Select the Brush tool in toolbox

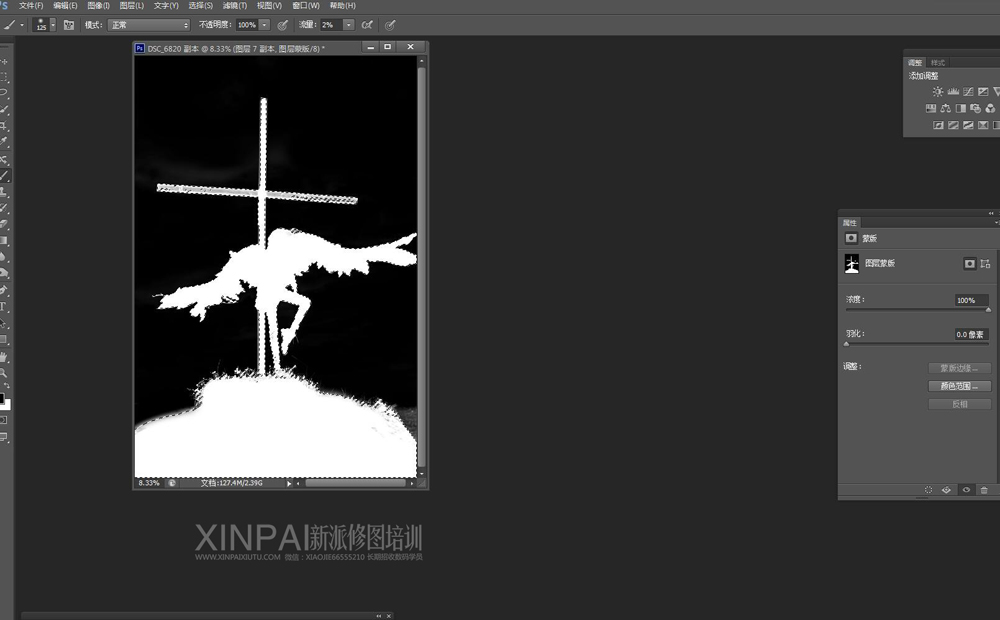4,175
